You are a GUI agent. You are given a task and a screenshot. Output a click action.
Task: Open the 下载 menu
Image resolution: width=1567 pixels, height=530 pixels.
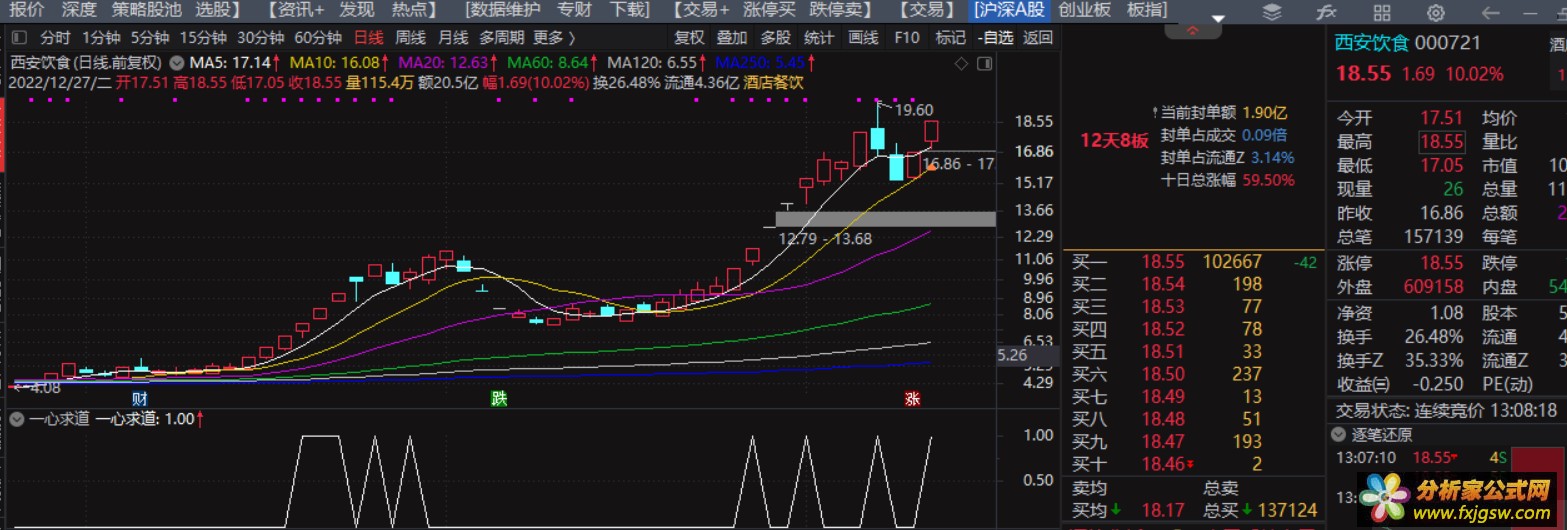point(629,10)
